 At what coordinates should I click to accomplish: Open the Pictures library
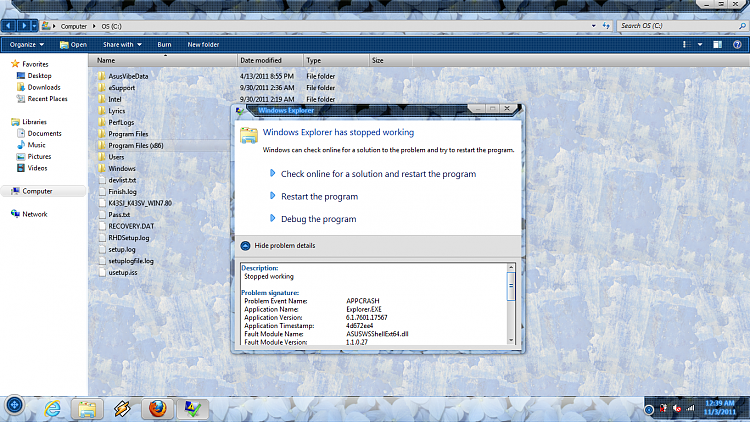tap(33, 156)
